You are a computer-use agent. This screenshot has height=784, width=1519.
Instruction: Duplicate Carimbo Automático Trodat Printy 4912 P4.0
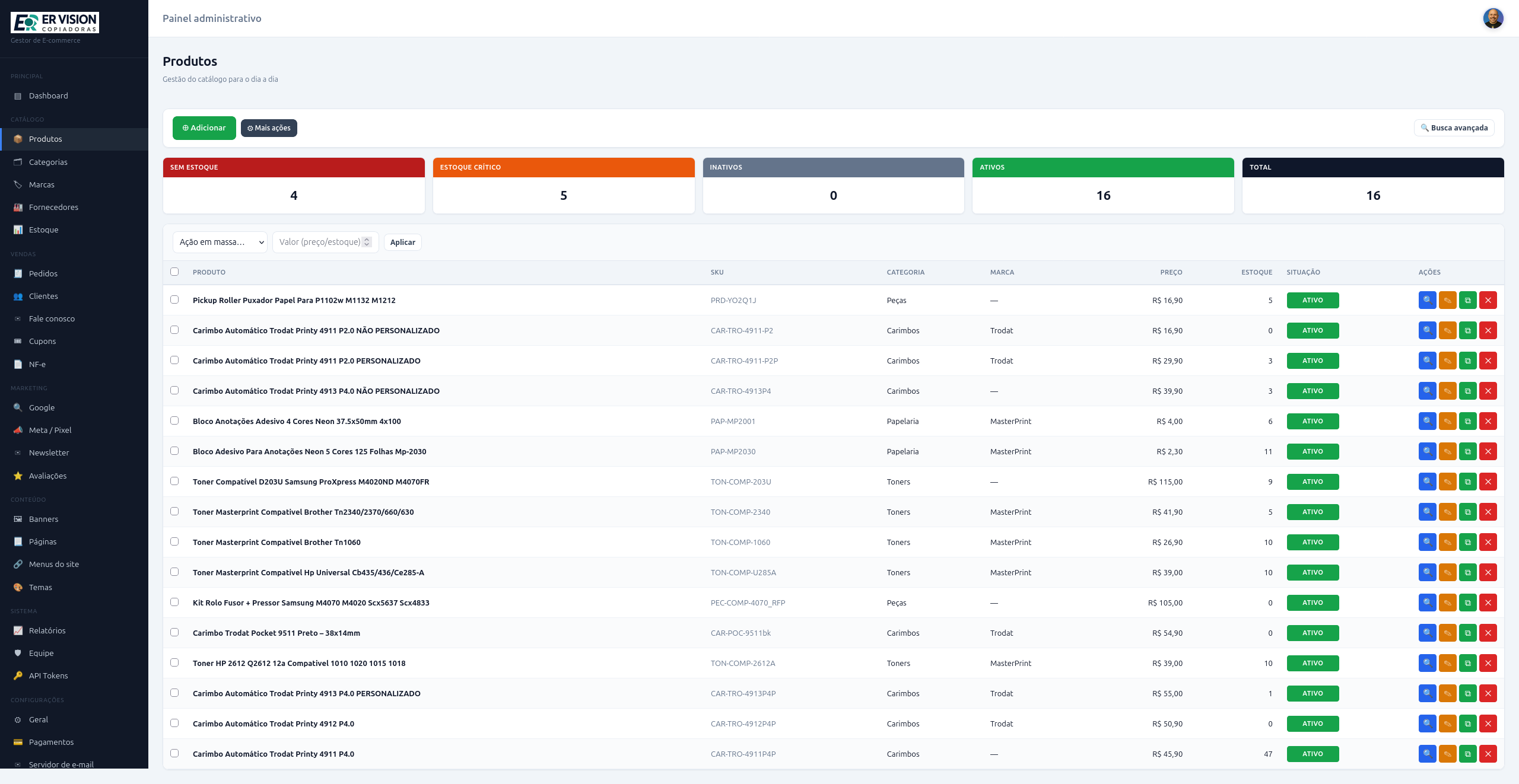(1467, 724)
